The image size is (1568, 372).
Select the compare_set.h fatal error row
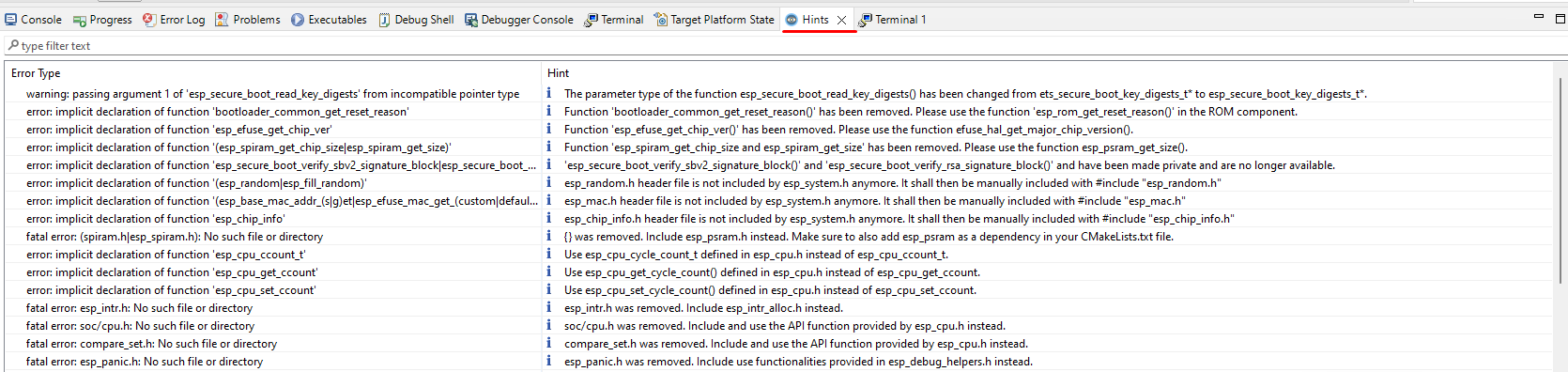click(777, 344)
